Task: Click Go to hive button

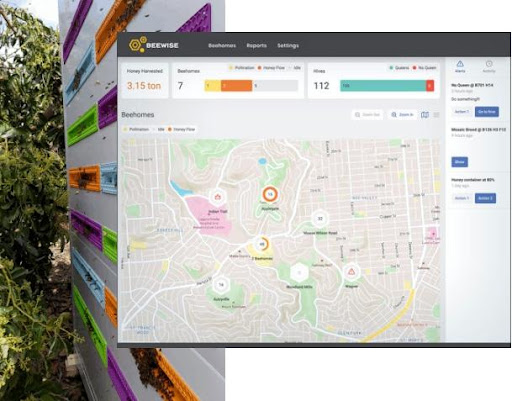Action: [487, 112]
